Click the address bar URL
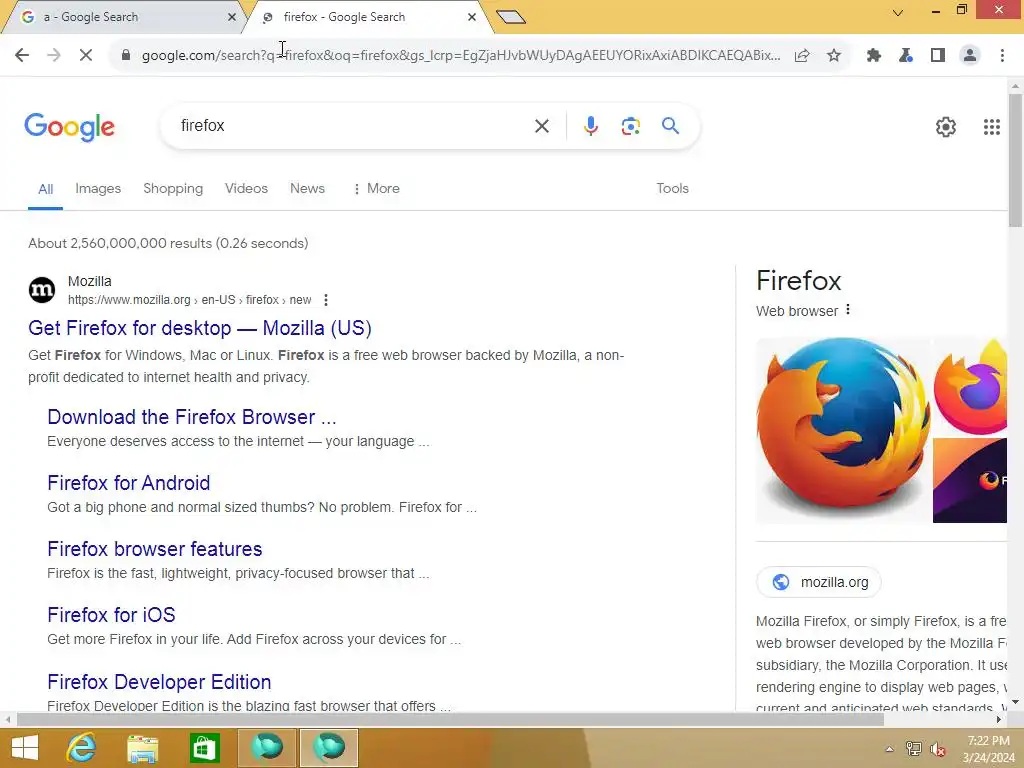The height and width of the screenshot is (768, 1024). (x=460, y=56)
